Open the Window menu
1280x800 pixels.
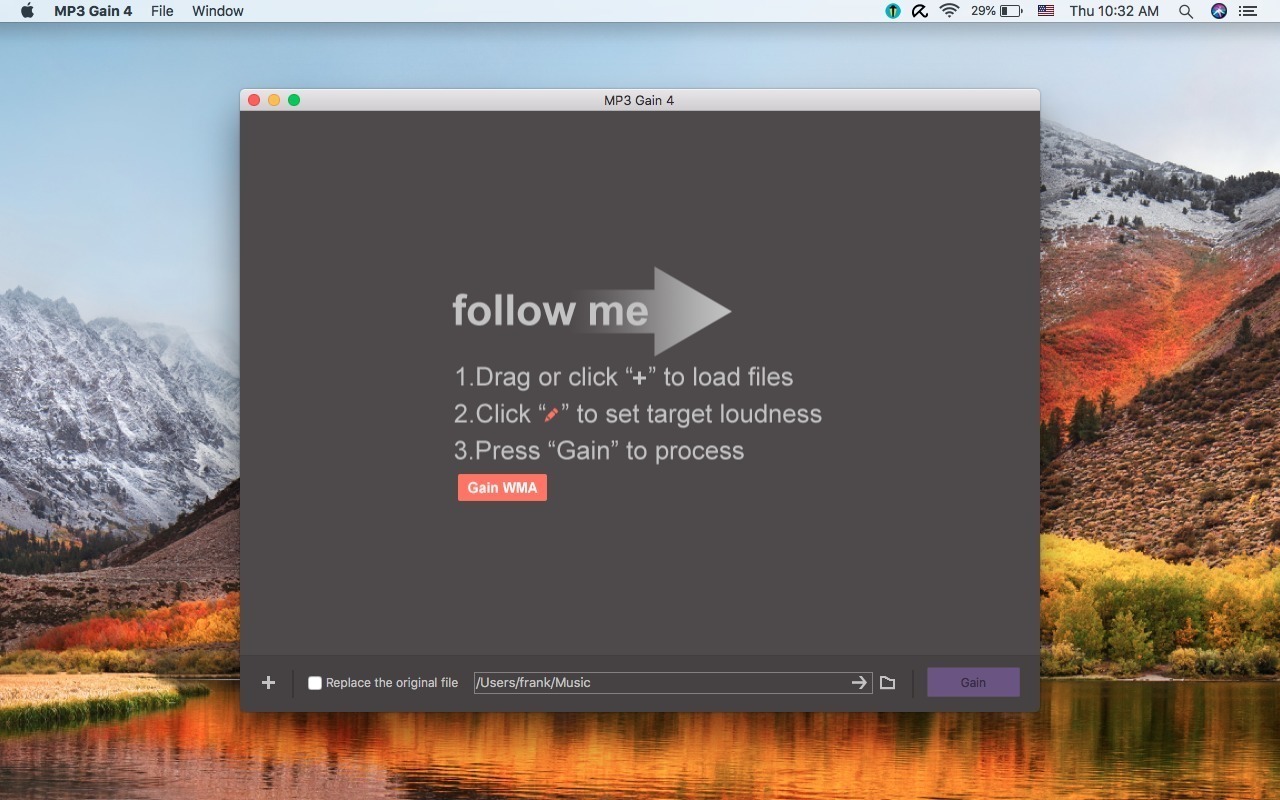pos(217,11)
